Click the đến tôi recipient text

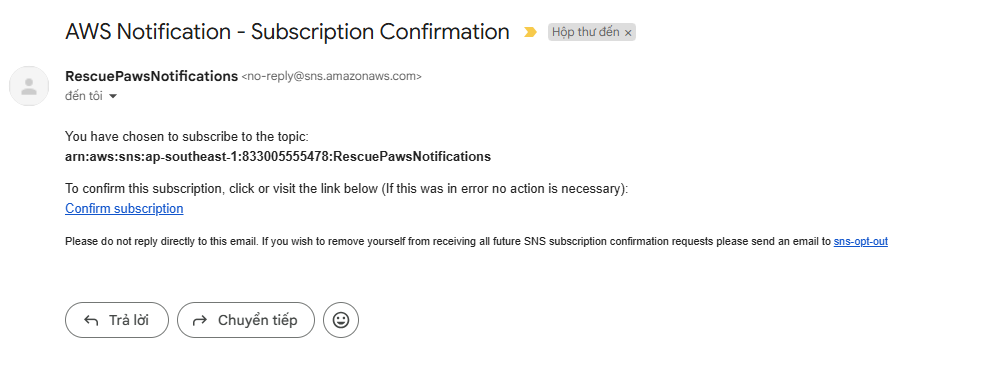coord(84,96)
